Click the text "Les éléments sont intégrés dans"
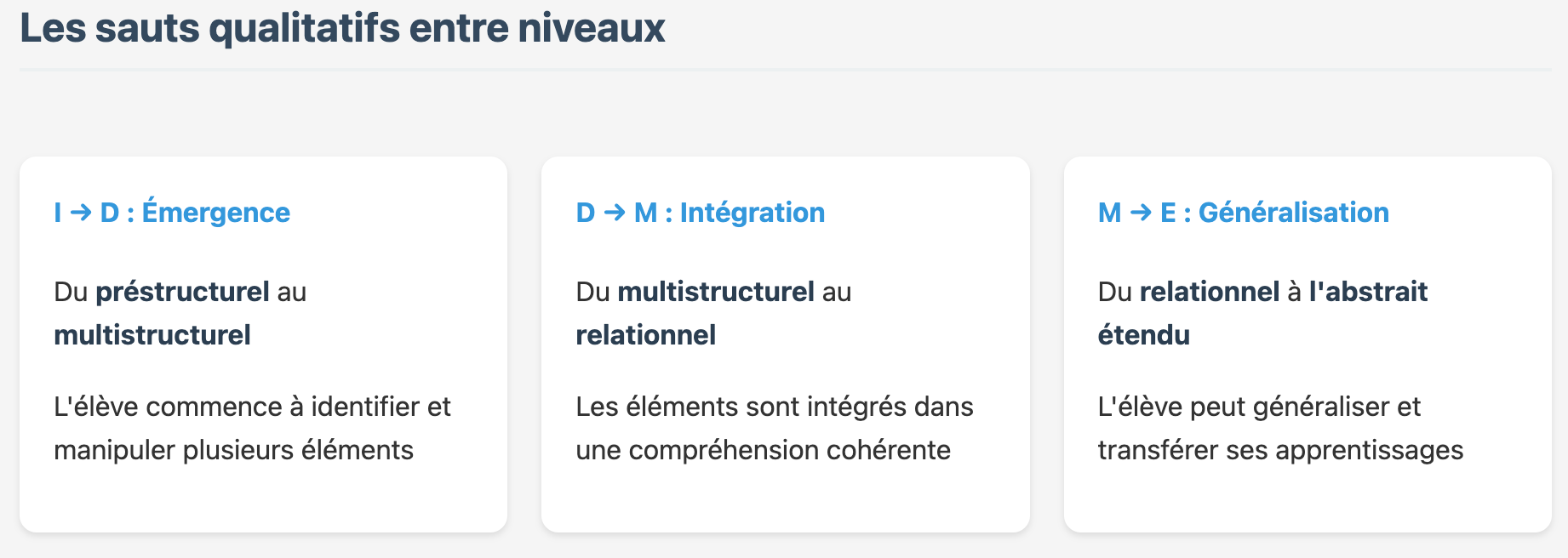The width and height of the screenshot is (1568, 558). click(775, 407)
